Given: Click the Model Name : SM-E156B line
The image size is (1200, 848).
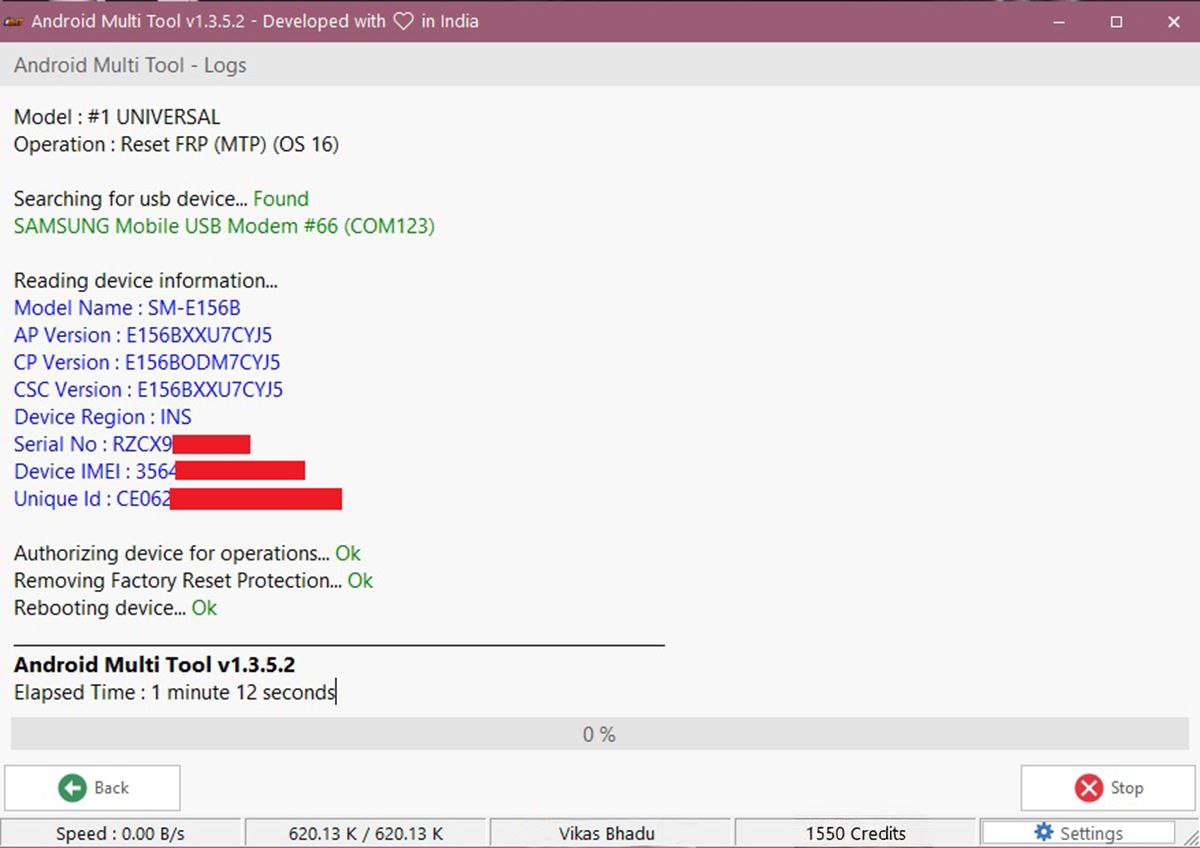Looking at the screenshot, I should 127,308.
